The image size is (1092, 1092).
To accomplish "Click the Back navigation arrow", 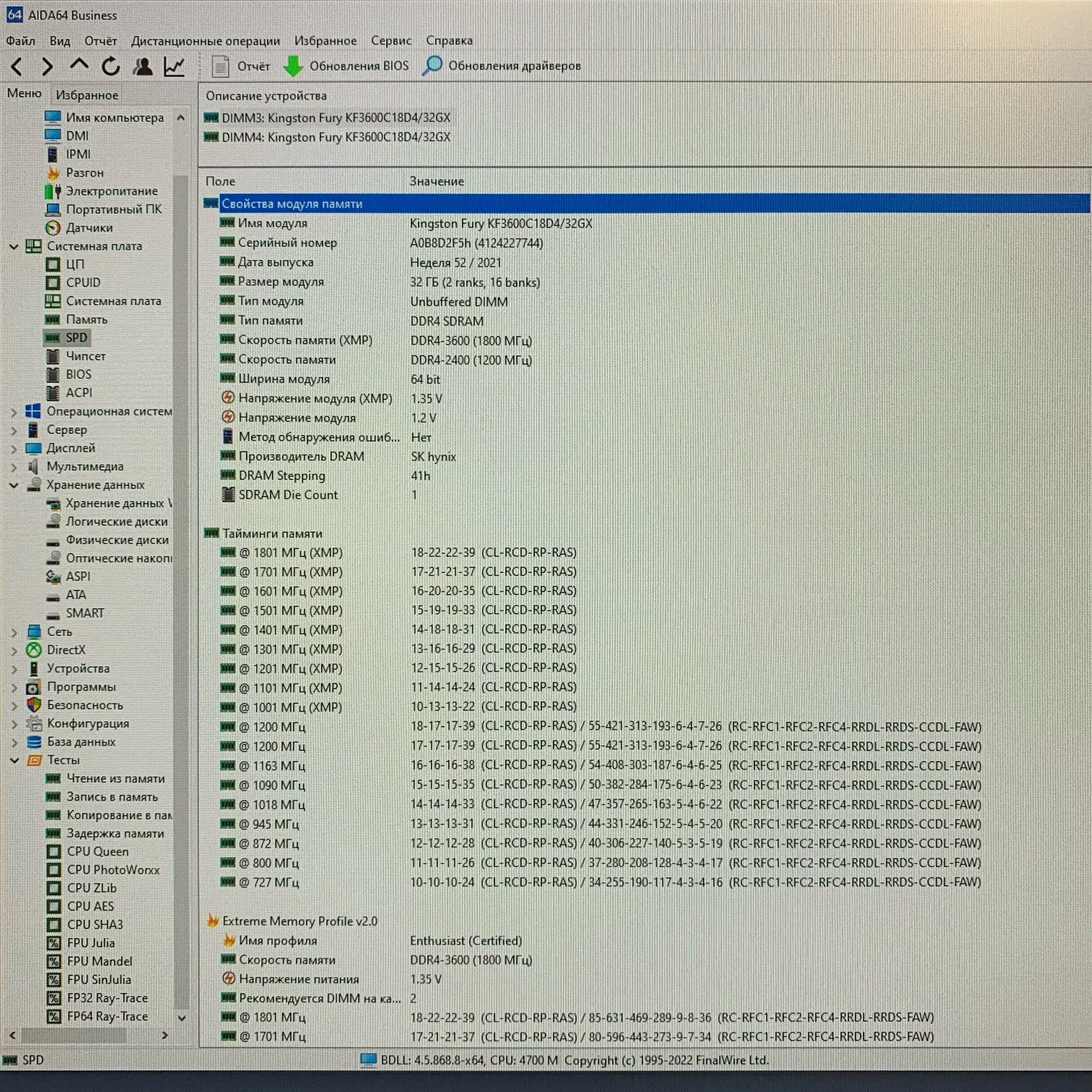I will (17, 67).
